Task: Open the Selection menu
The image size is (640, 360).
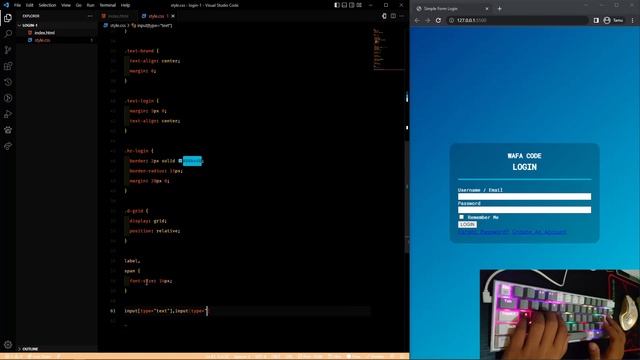Action: pyautogui.click(x=47, y=5)
